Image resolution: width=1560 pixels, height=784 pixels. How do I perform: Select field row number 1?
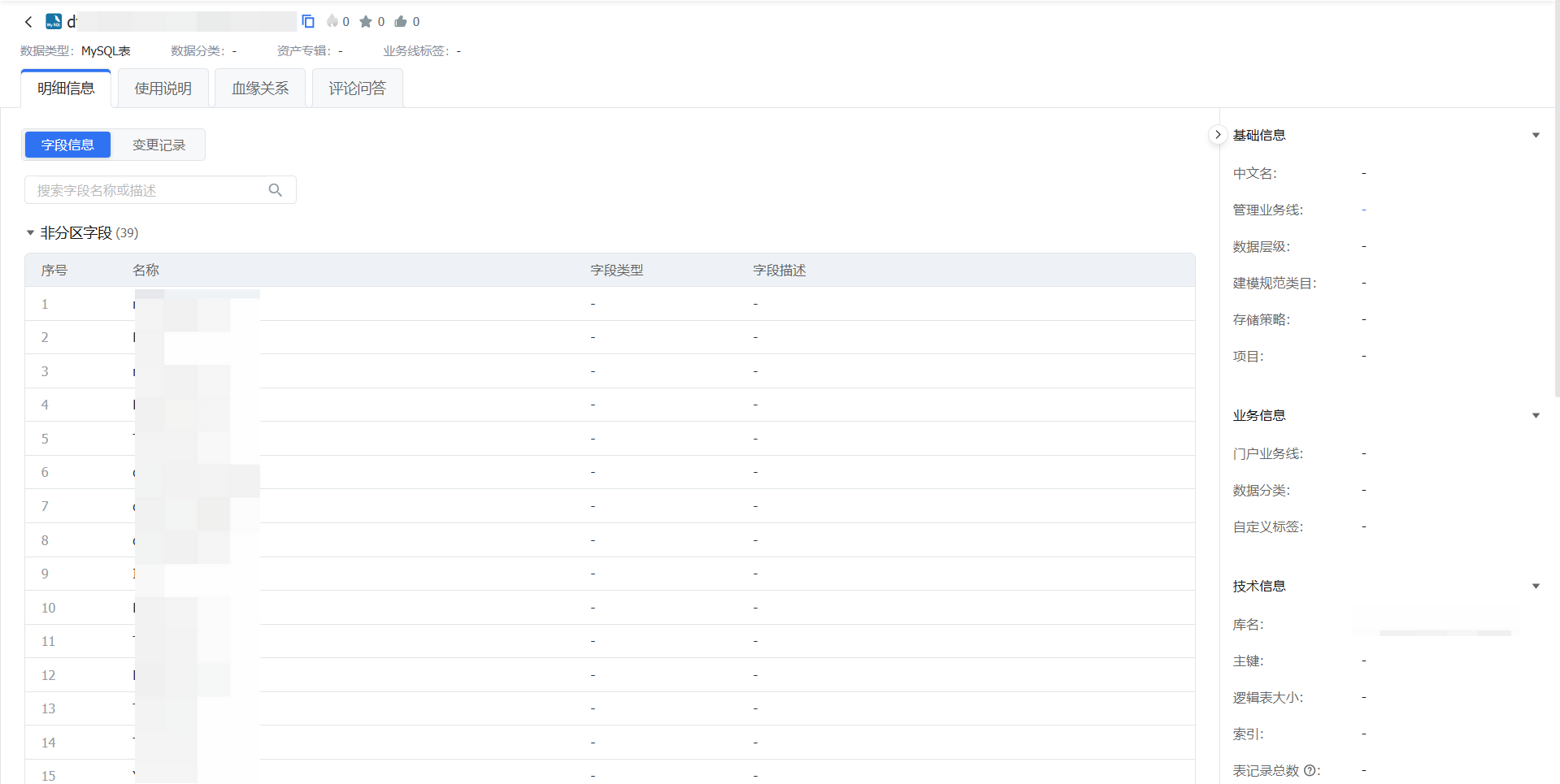click(x=610, y=304)
